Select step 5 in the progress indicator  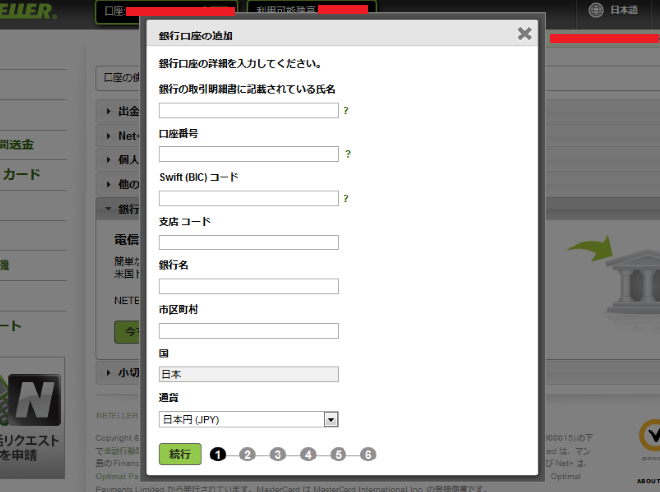click(338, 455)
